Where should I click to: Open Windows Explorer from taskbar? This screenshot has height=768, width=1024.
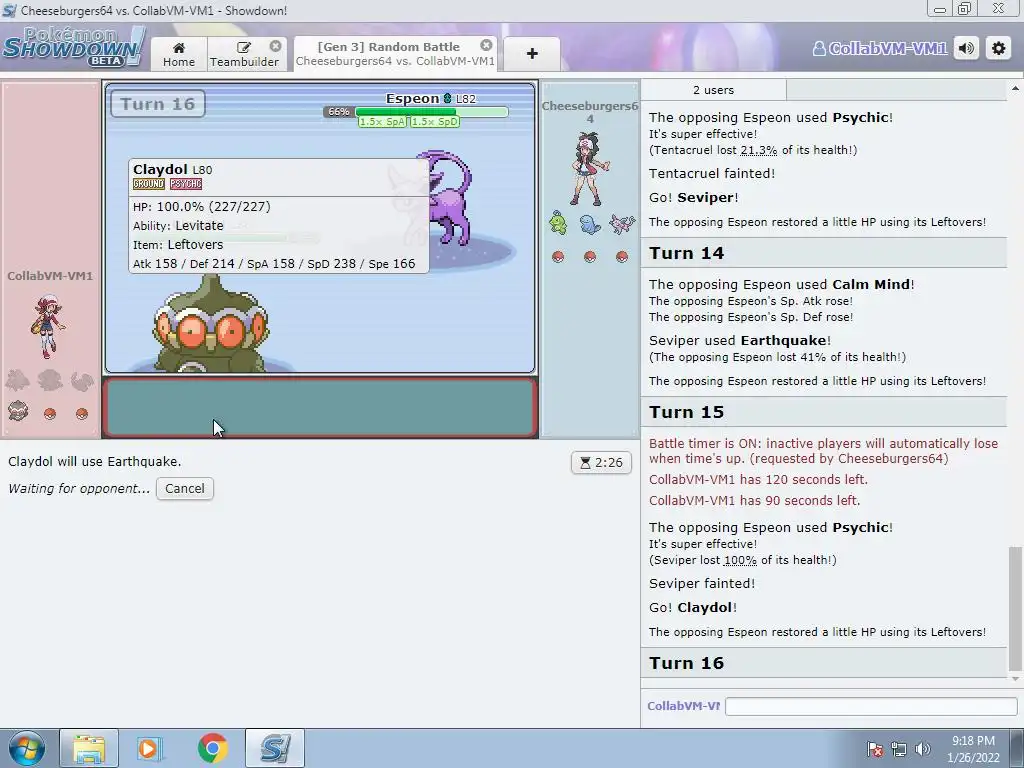tap(89, 748)
